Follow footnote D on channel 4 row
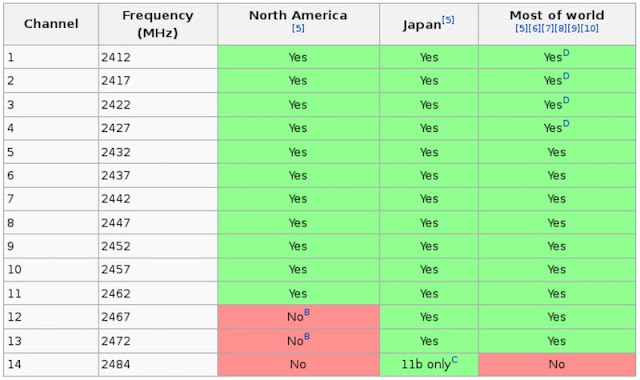Viewport: 640px width, 380px height. point(566,124)
